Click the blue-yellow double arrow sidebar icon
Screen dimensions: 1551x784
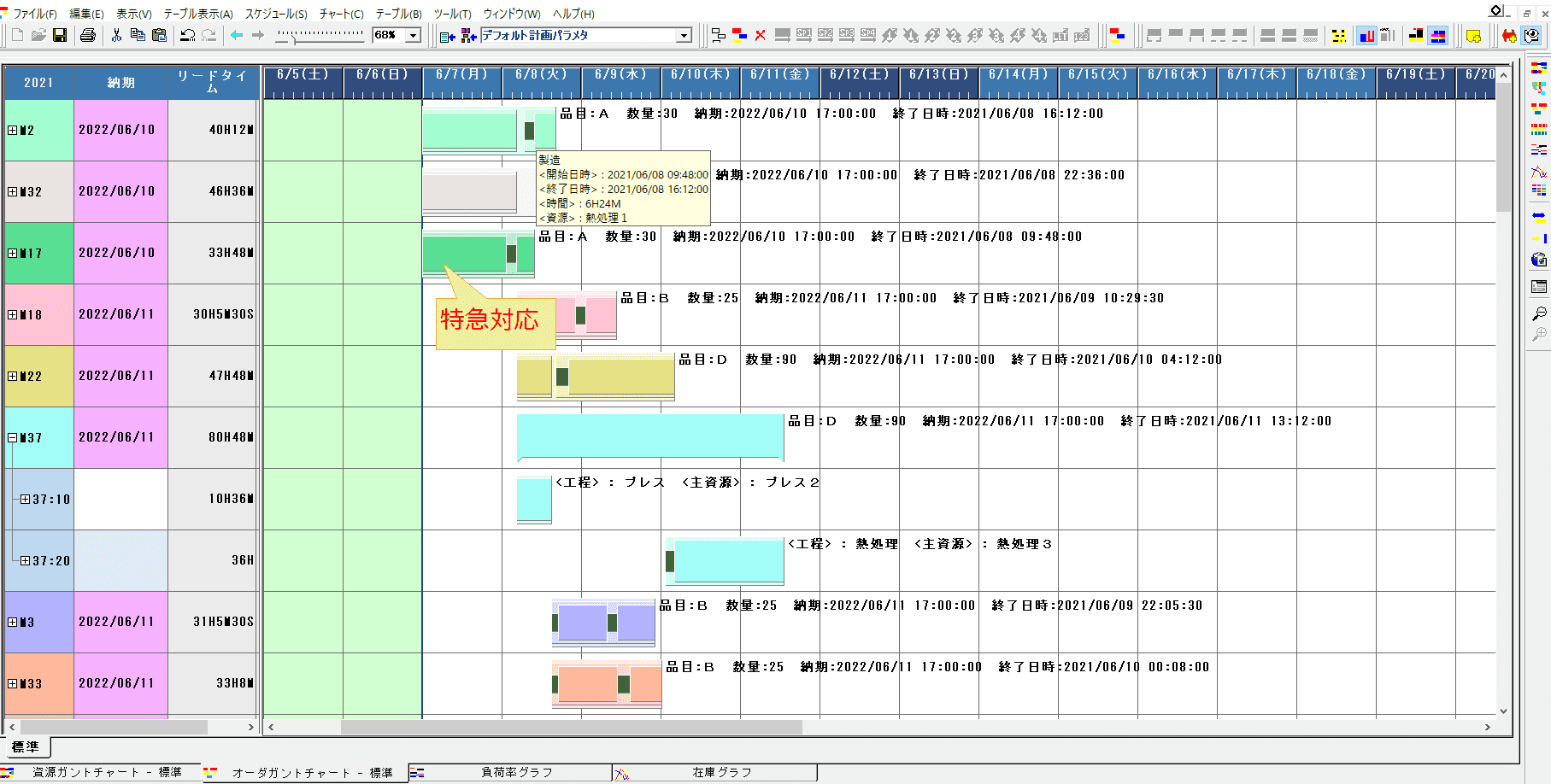(1539, 217)
